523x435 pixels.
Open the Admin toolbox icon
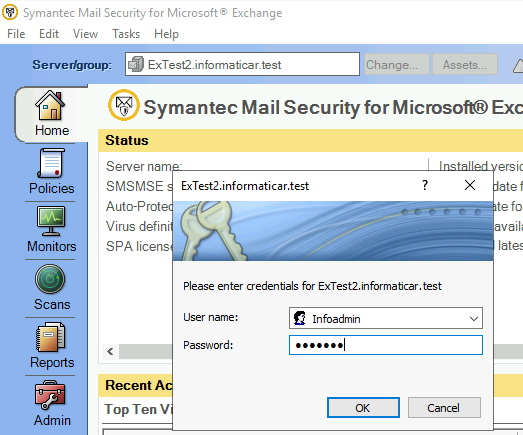coord(50,395)
